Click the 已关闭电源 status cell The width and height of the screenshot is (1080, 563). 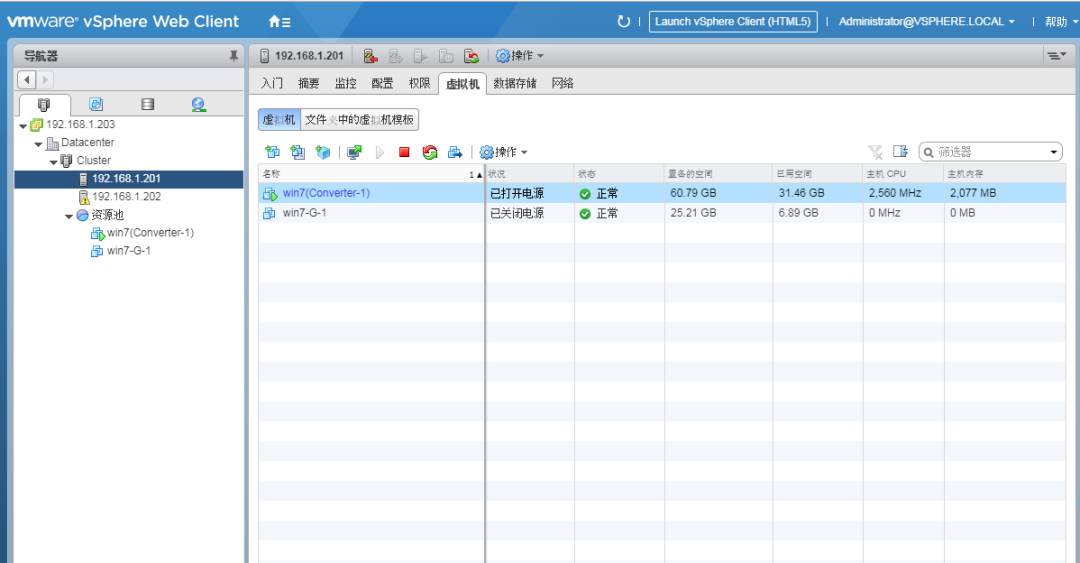(517, 214)
